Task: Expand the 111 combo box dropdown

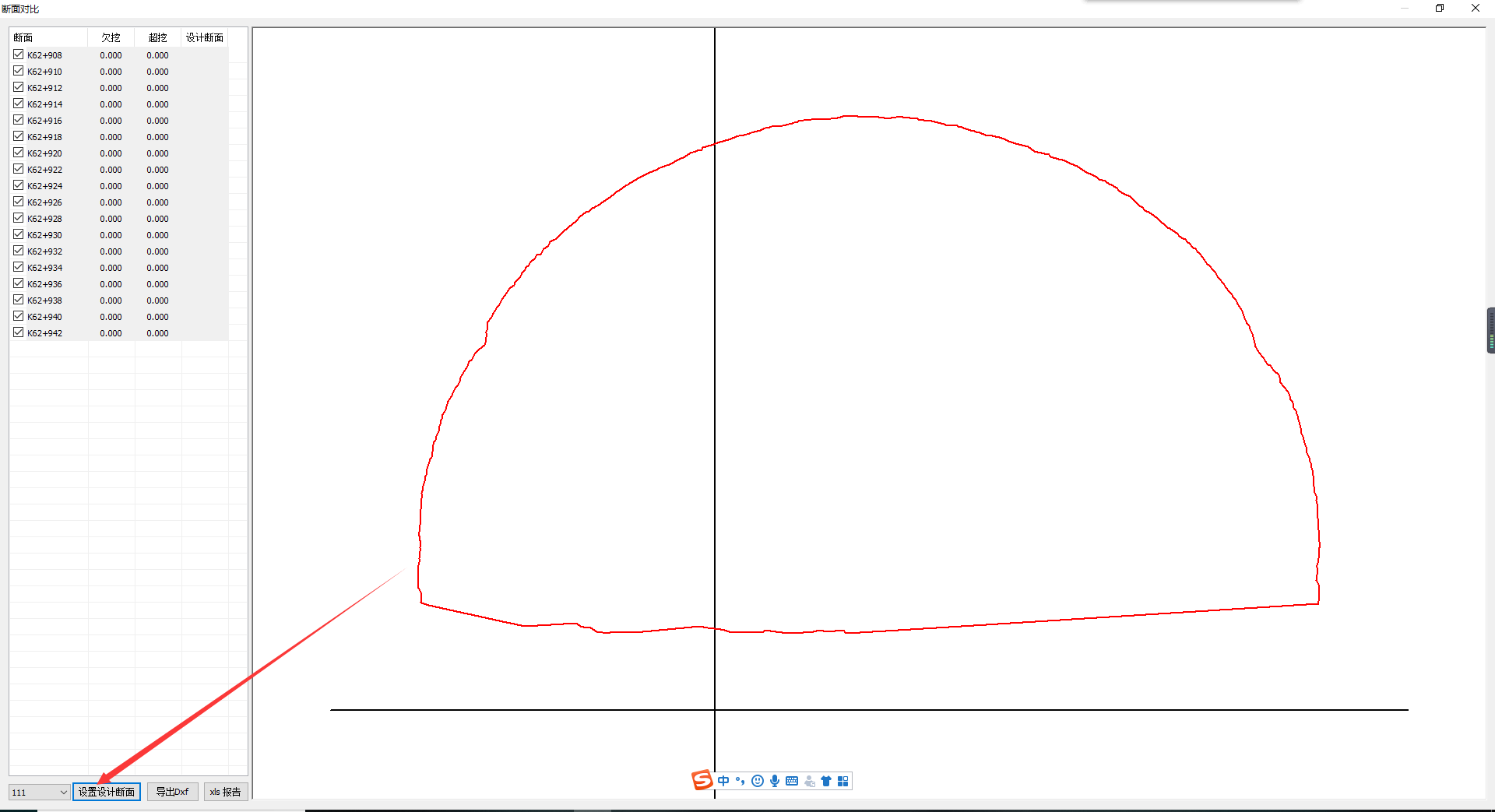Action: pyautogui.click(x=63, y=792)
